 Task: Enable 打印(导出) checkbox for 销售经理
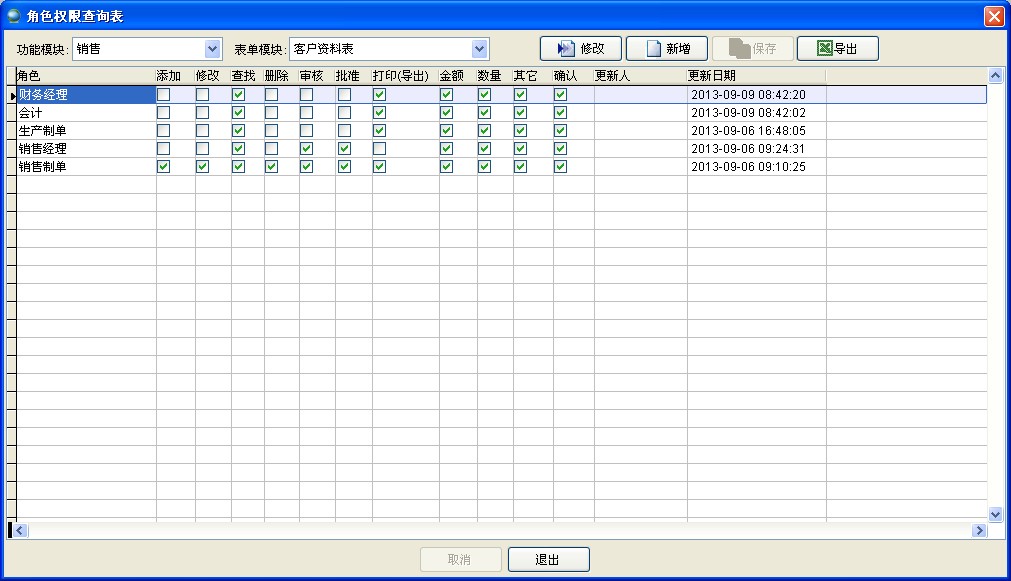tap(380, 149)
